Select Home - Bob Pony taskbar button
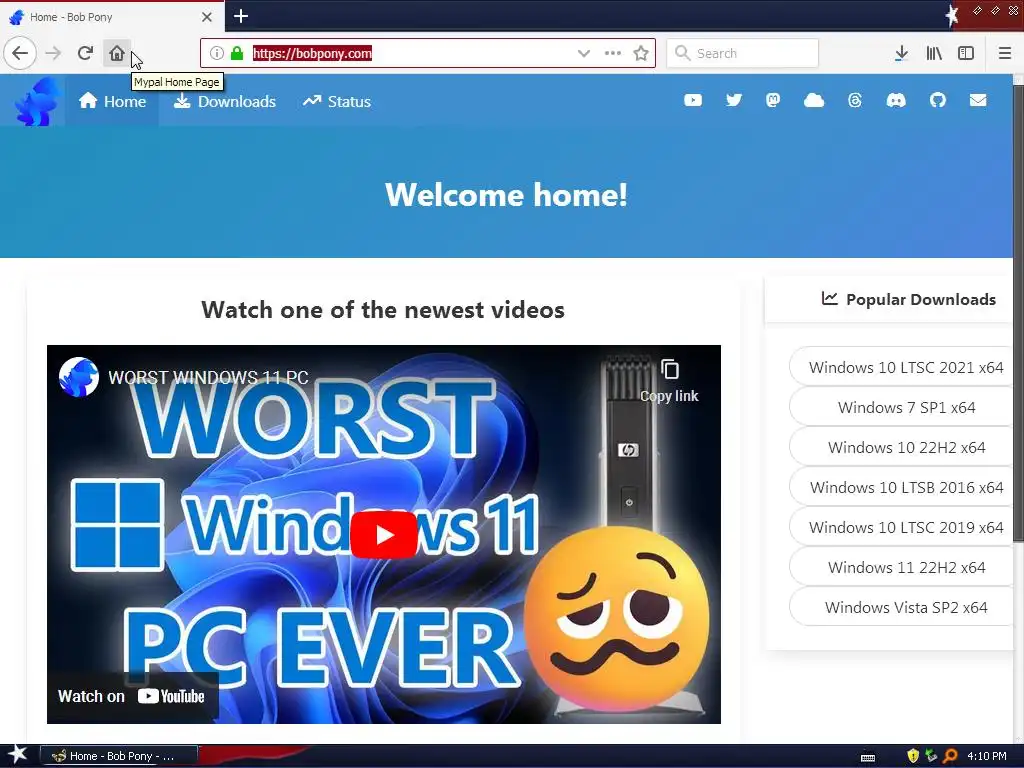 (119, 756)
